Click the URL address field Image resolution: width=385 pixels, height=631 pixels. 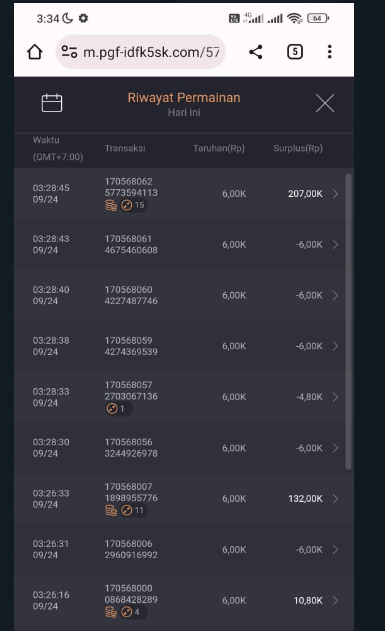click(x=140, y=52)
